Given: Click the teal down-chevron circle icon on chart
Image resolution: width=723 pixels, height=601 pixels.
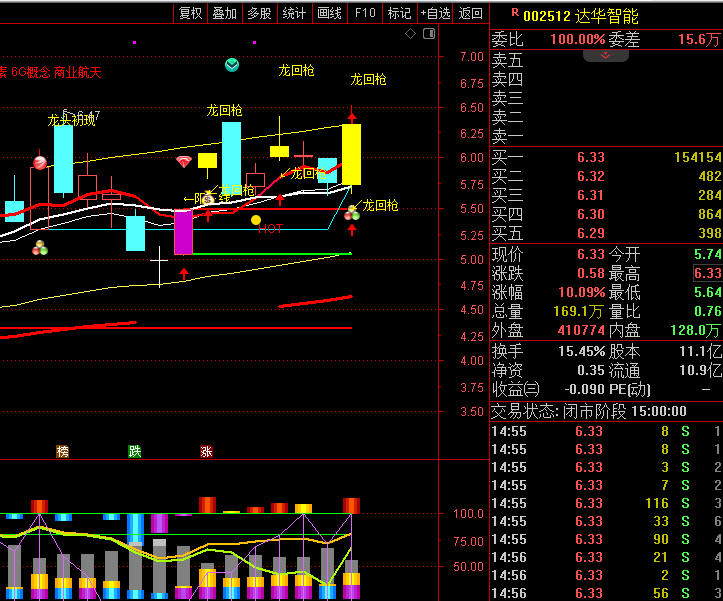Looking at the screenshot, I should coord(232,65).
